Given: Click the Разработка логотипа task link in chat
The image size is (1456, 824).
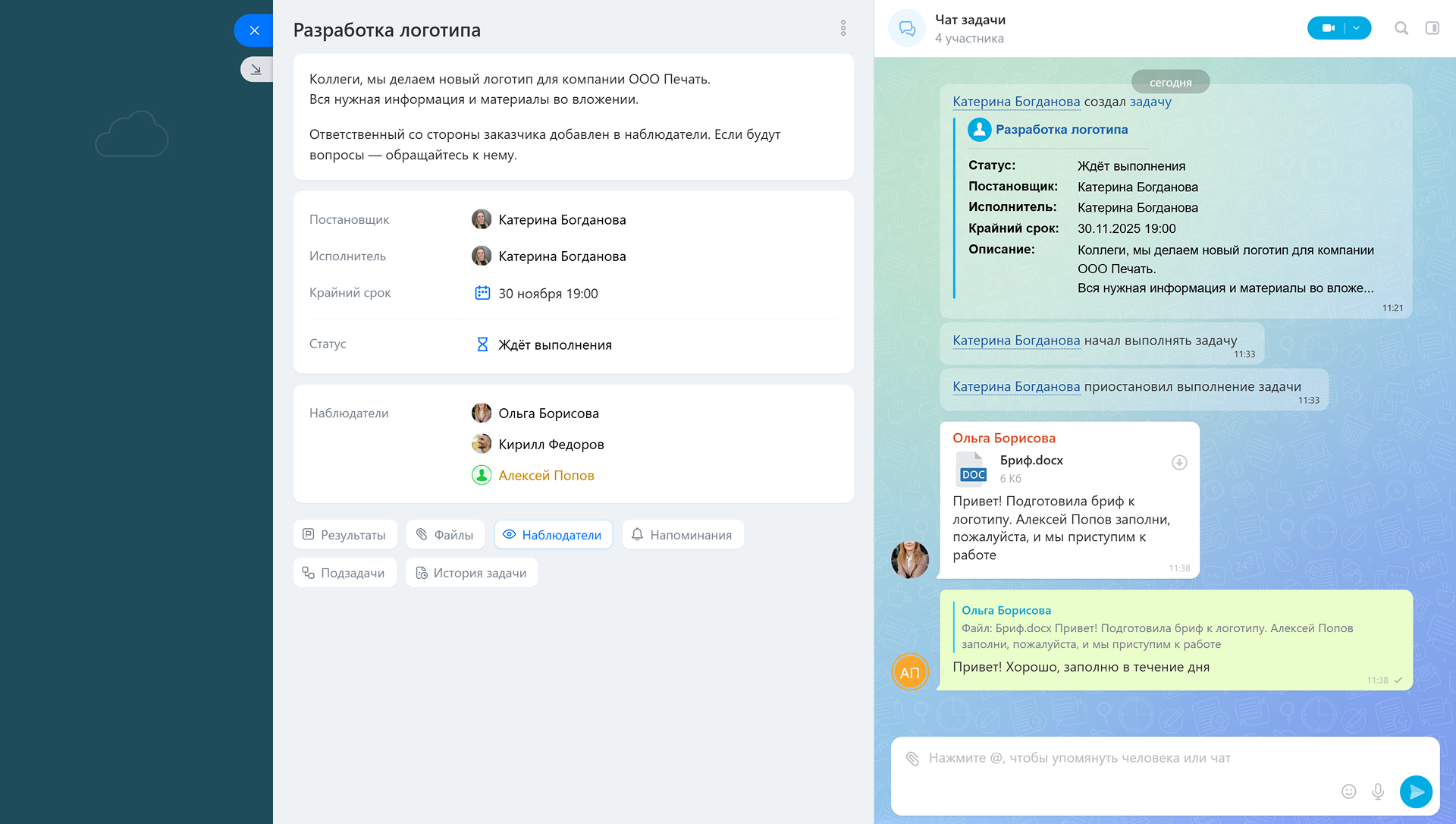Looking at the screenshot, I should [x=1061, y=130].
